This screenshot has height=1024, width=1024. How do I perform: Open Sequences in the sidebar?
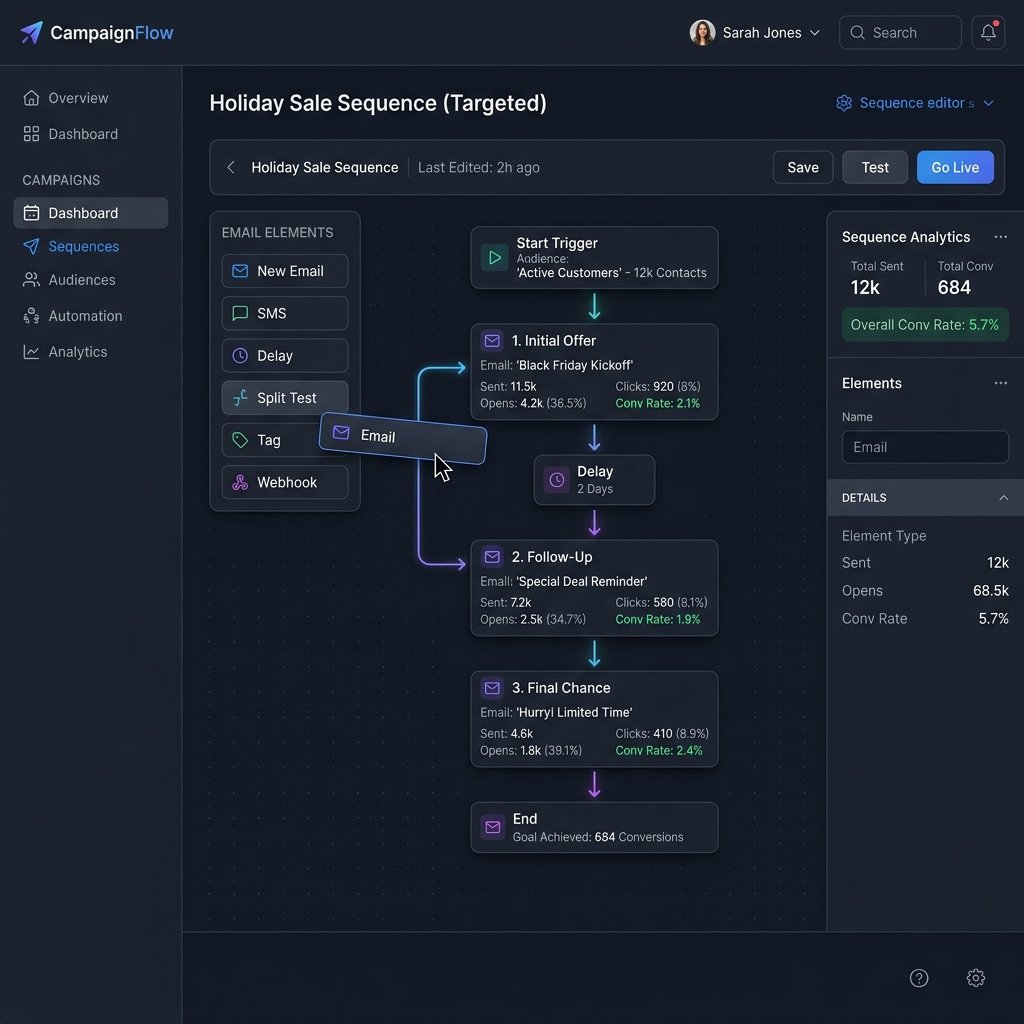click(83, 246)
